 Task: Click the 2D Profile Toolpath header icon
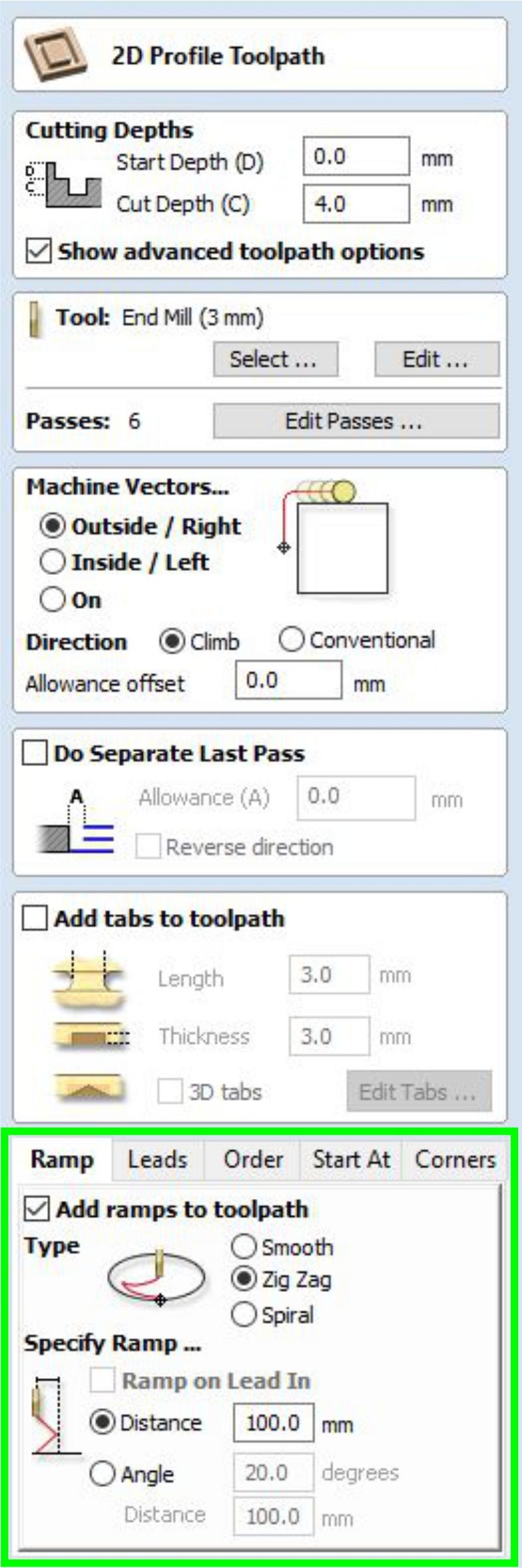[55, 55]
